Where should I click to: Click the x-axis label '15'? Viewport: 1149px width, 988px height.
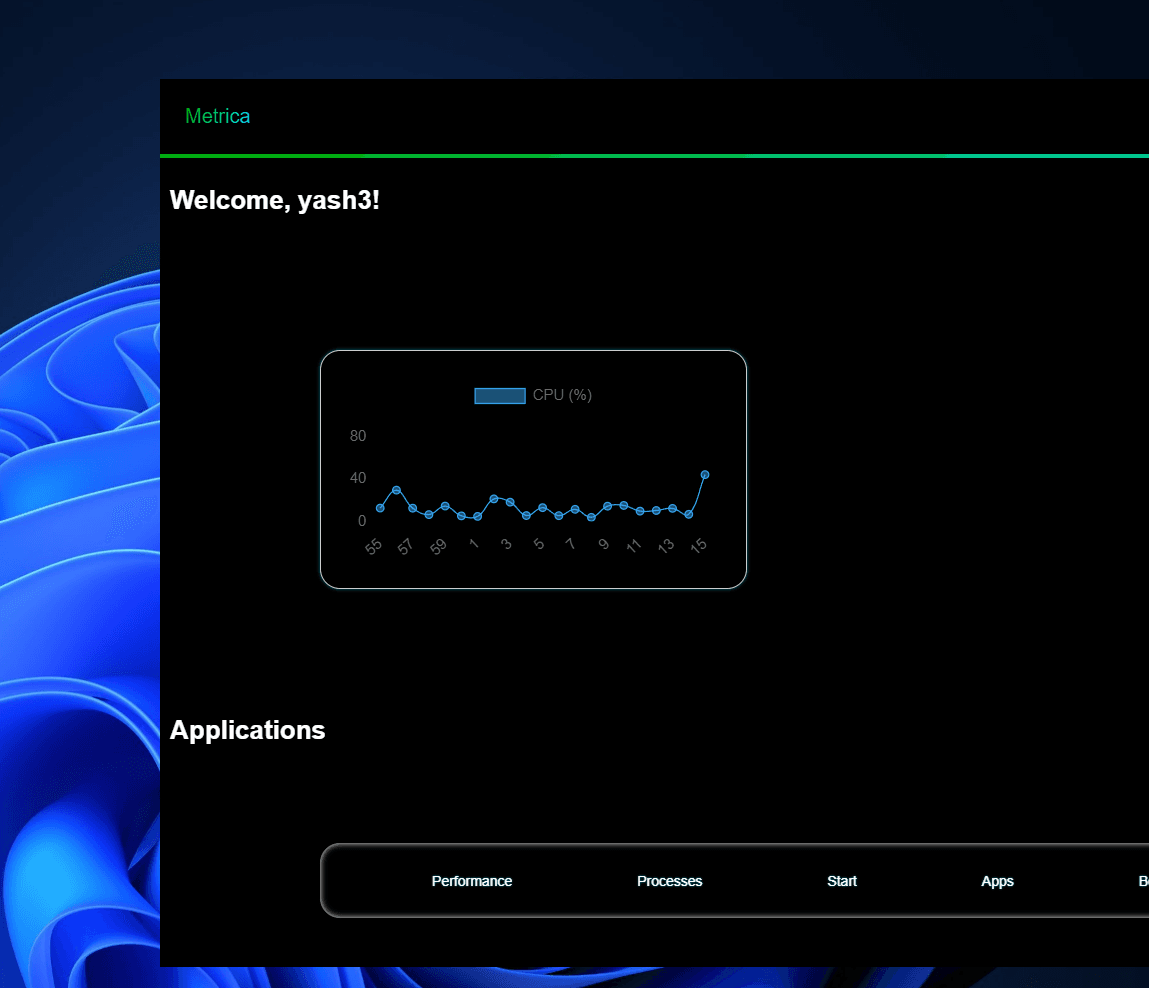tap(698, 543)
